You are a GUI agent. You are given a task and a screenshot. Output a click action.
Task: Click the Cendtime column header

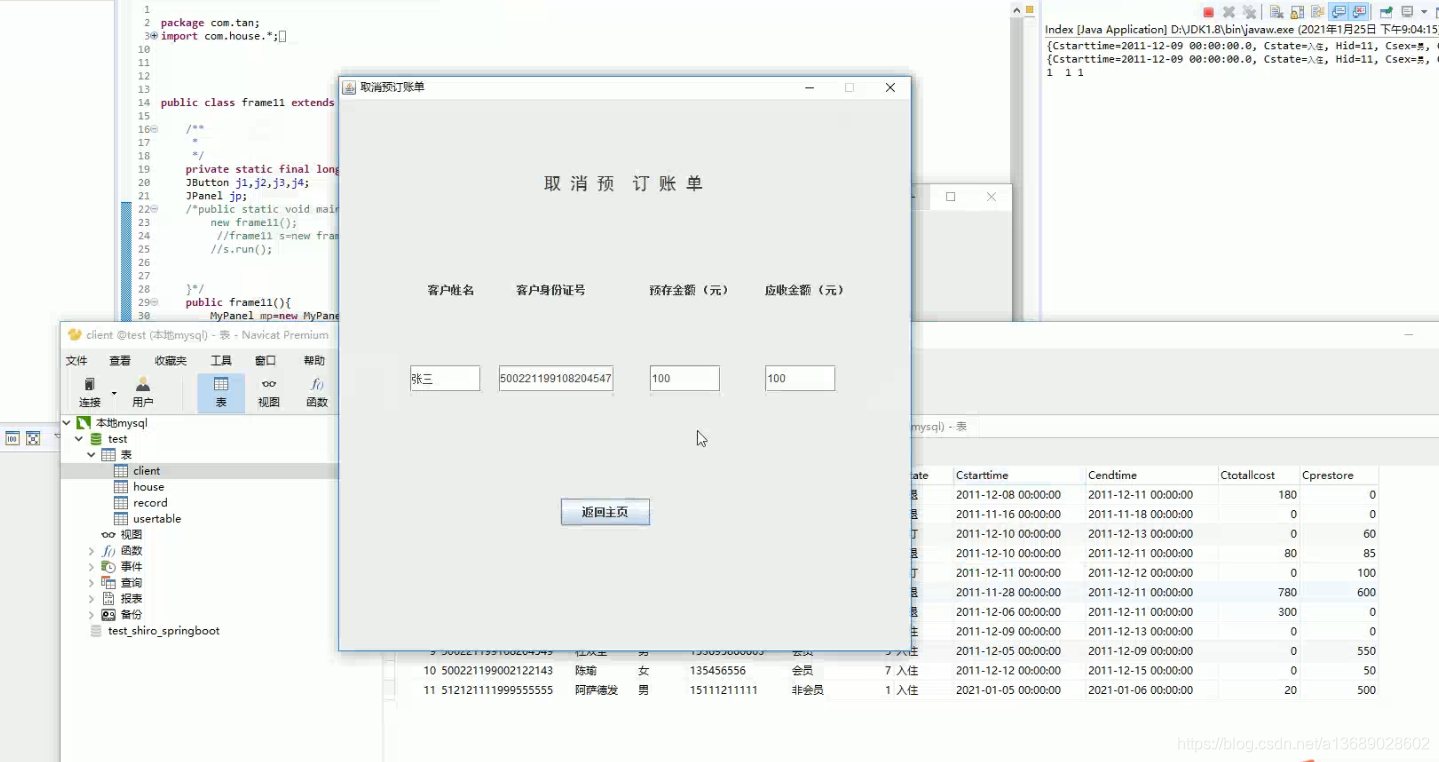tap(1151, 475)
